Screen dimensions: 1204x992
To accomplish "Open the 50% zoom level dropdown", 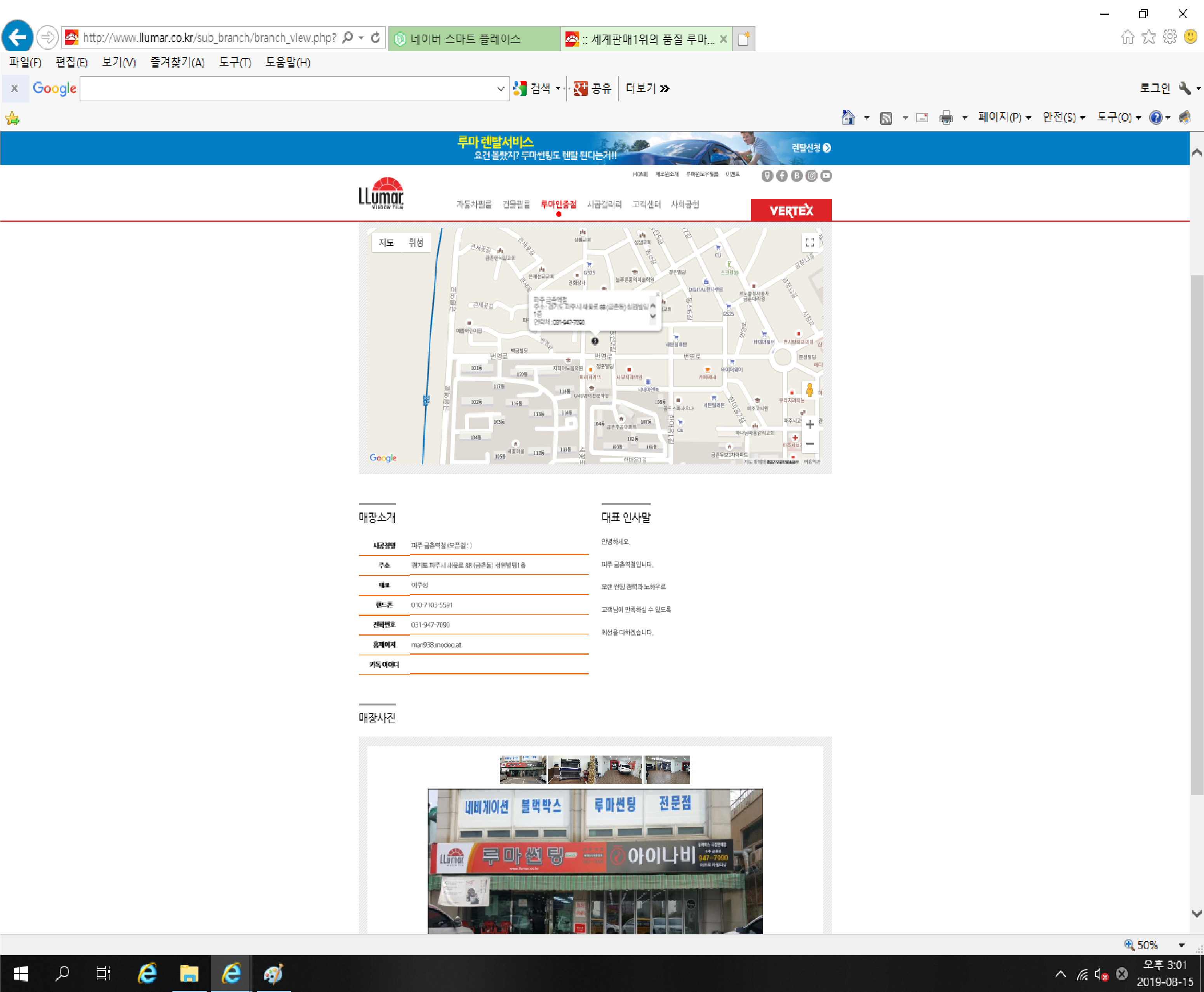I will coord(1182,945).
